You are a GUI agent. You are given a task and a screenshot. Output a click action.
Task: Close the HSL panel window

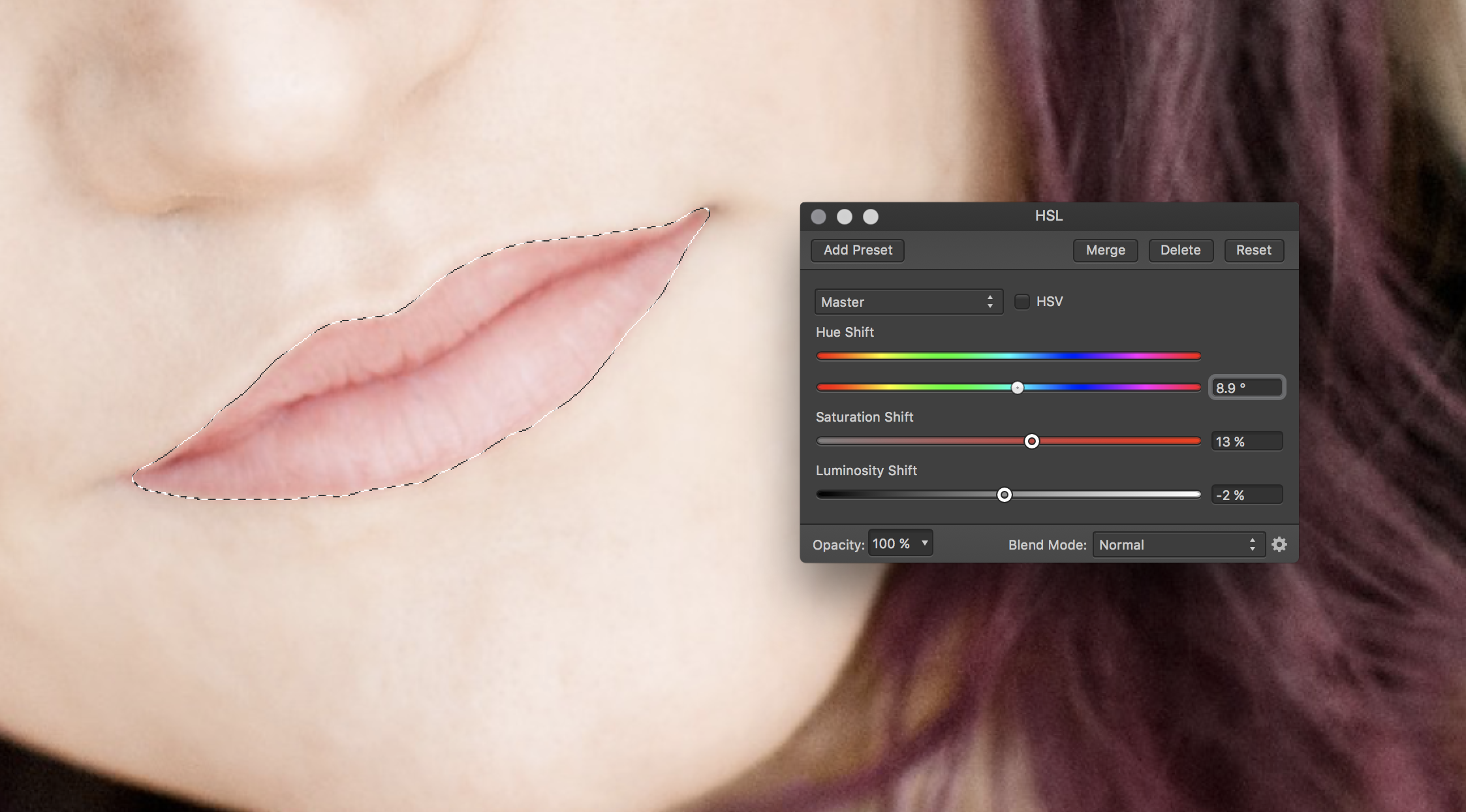819,217
